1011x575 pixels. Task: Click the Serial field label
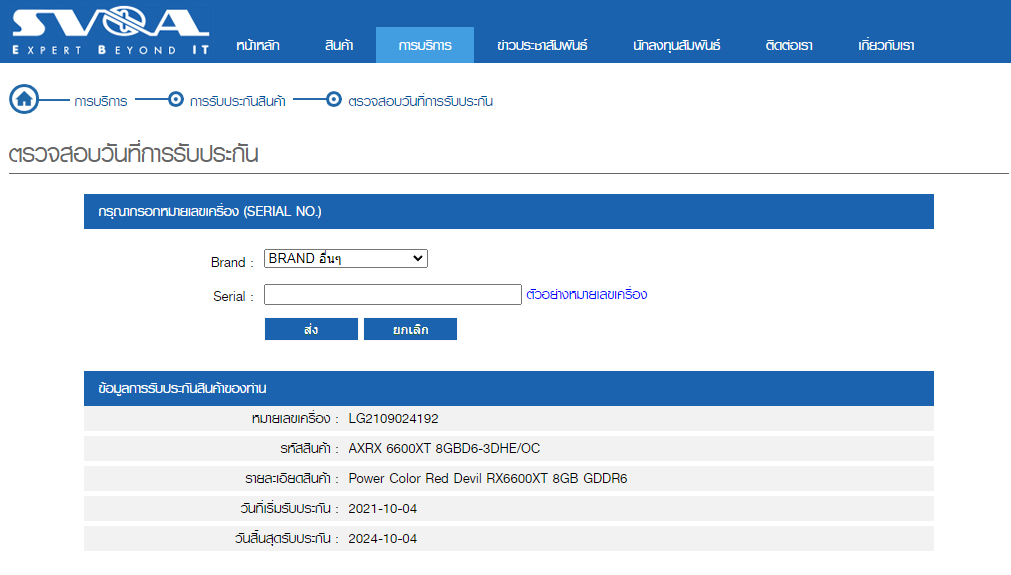233,297
